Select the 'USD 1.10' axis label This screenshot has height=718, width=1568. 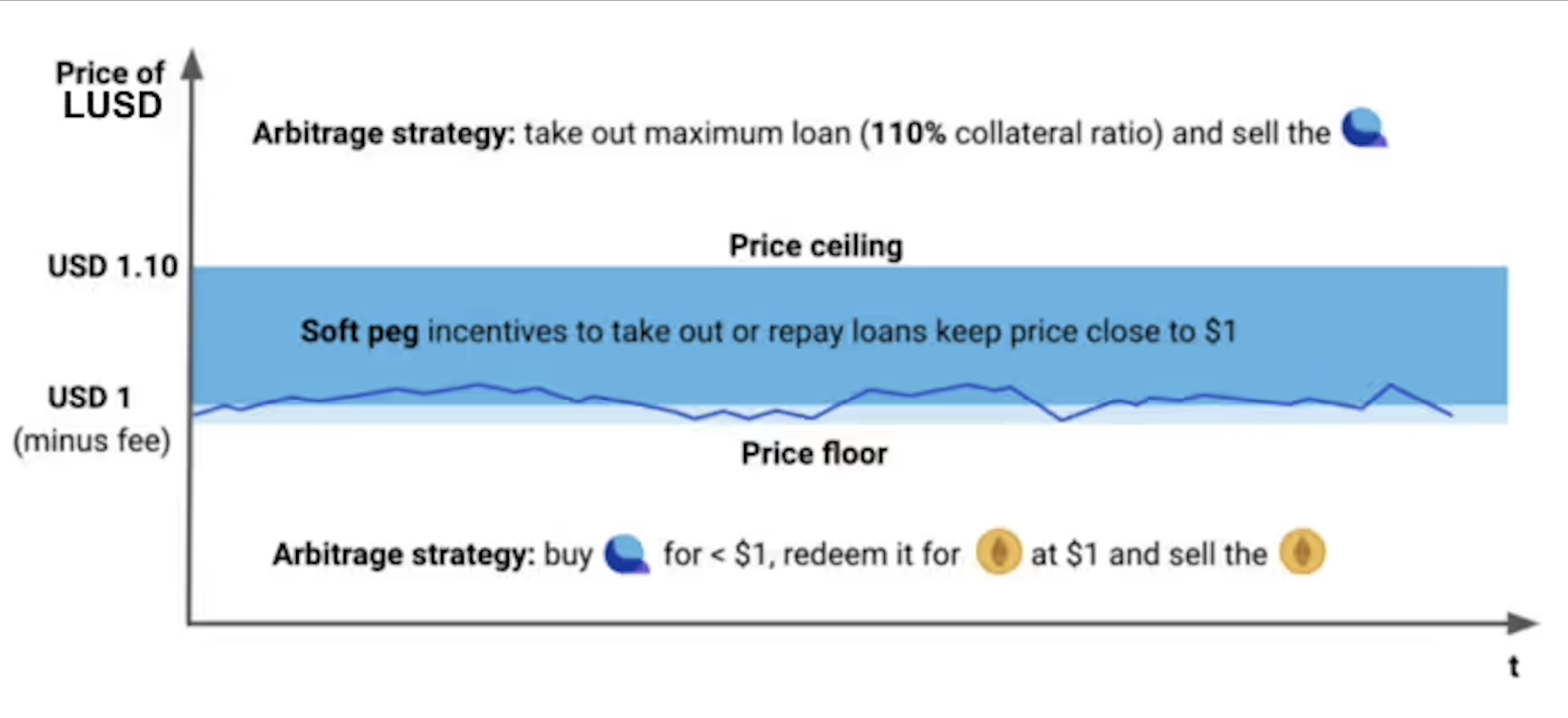pyautogui.click(x=113, y=266)
